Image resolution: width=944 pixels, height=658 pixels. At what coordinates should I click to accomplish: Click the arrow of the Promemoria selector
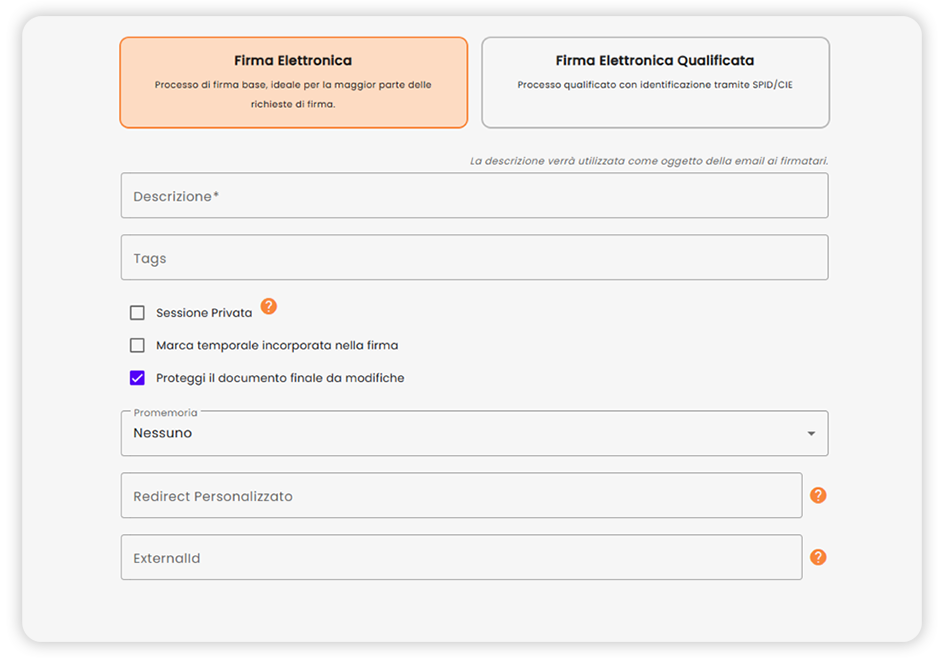[x=811, y=434]
